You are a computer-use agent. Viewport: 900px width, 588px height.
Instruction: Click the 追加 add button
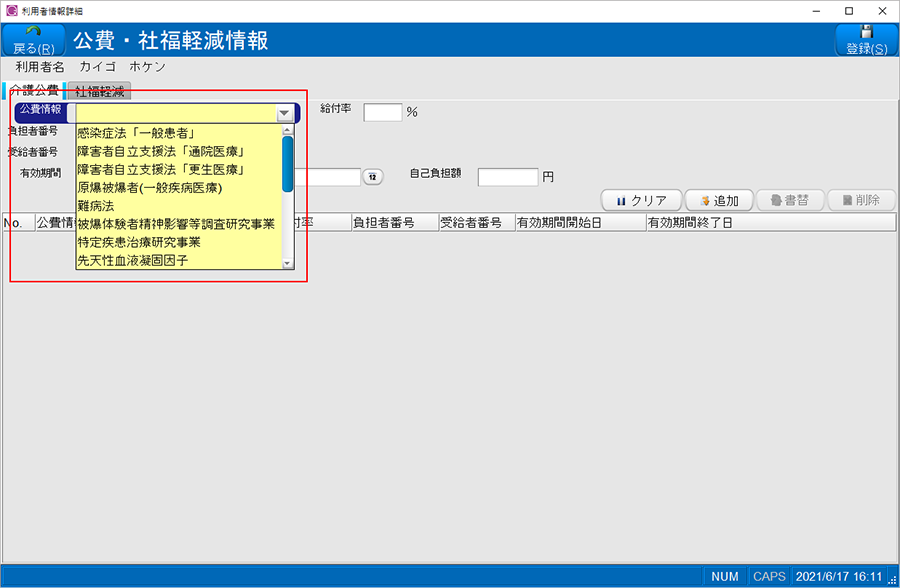pos(718,200)
